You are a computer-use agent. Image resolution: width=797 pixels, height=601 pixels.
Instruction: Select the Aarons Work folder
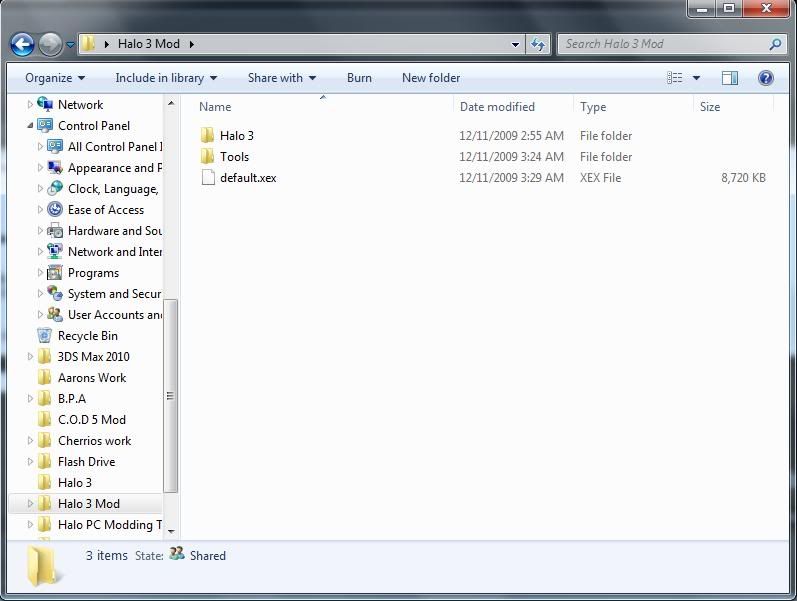(92, 378)
